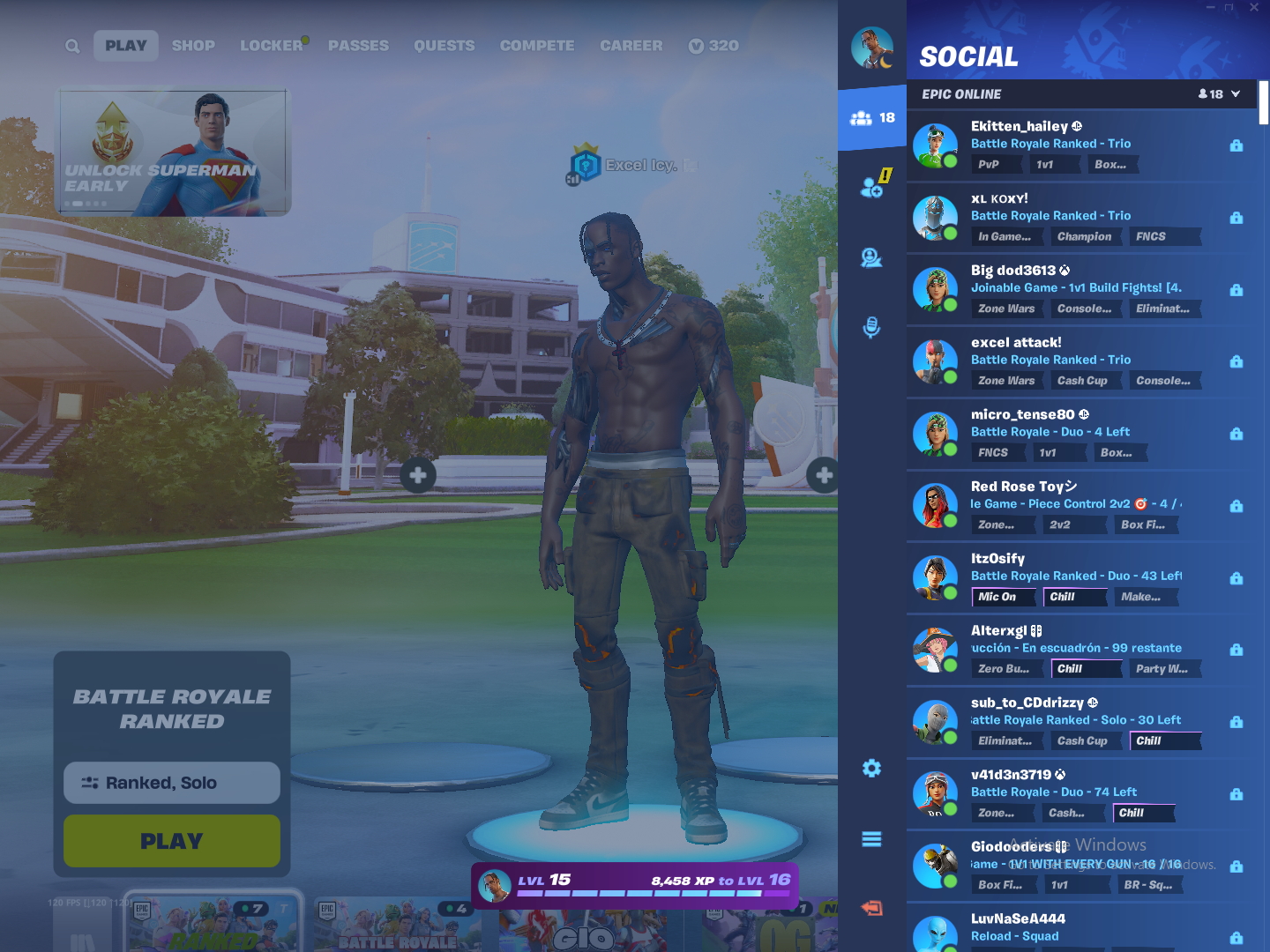Screen dimensions: 1270x952
Task: Click Red Rose Toy's avatar picture
Action: coord(935,505)
